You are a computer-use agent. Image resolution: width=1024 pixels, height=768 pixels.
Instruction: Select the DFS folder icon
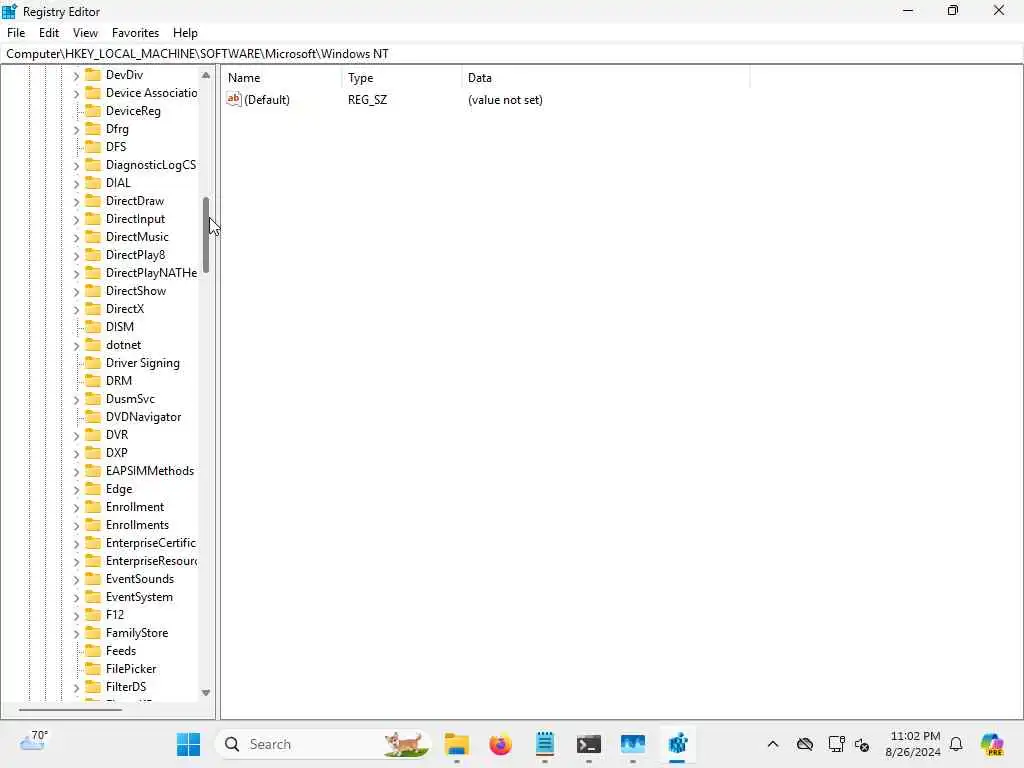coord(93,146)
